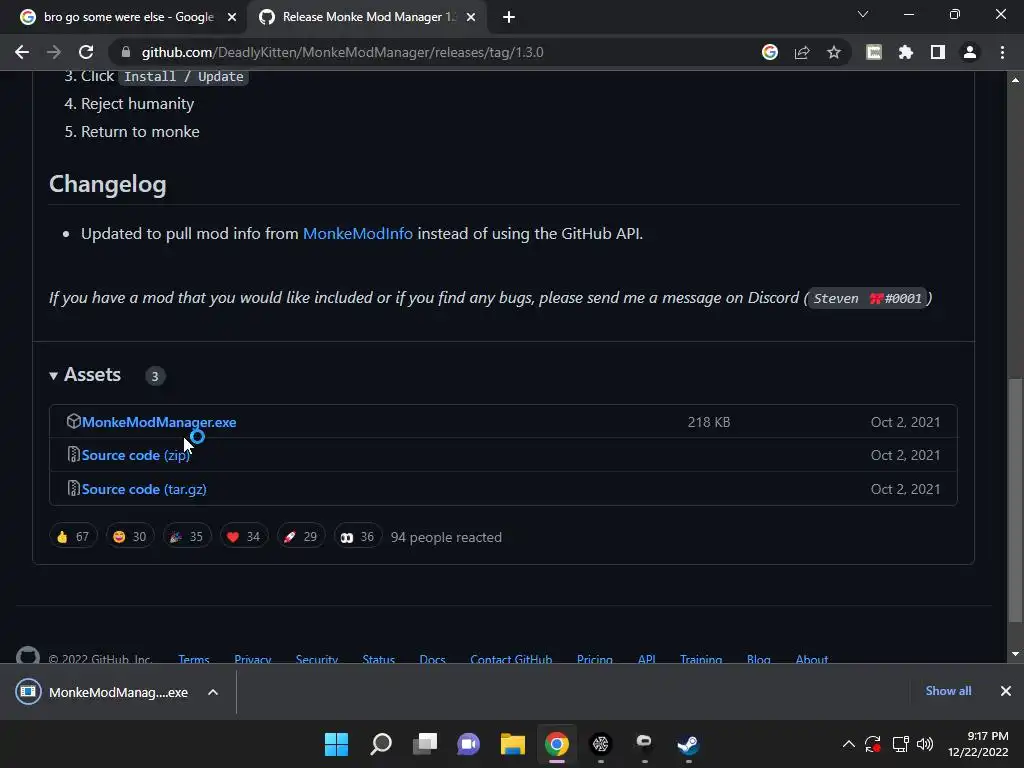Open the Chat taskbar icon

point(468,744)
